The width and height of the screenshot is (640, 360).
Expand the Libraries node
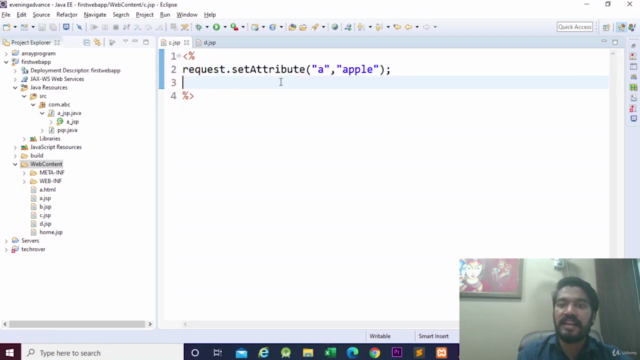point(24,139)
